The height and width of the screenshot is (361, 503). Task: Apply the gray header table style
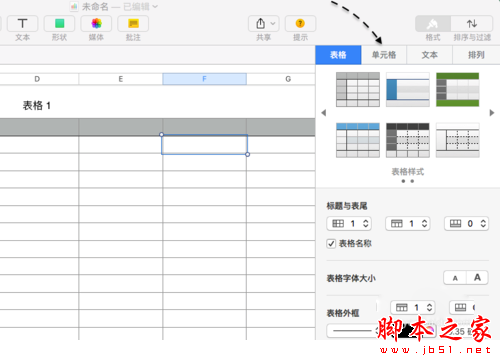pos(358,89)
